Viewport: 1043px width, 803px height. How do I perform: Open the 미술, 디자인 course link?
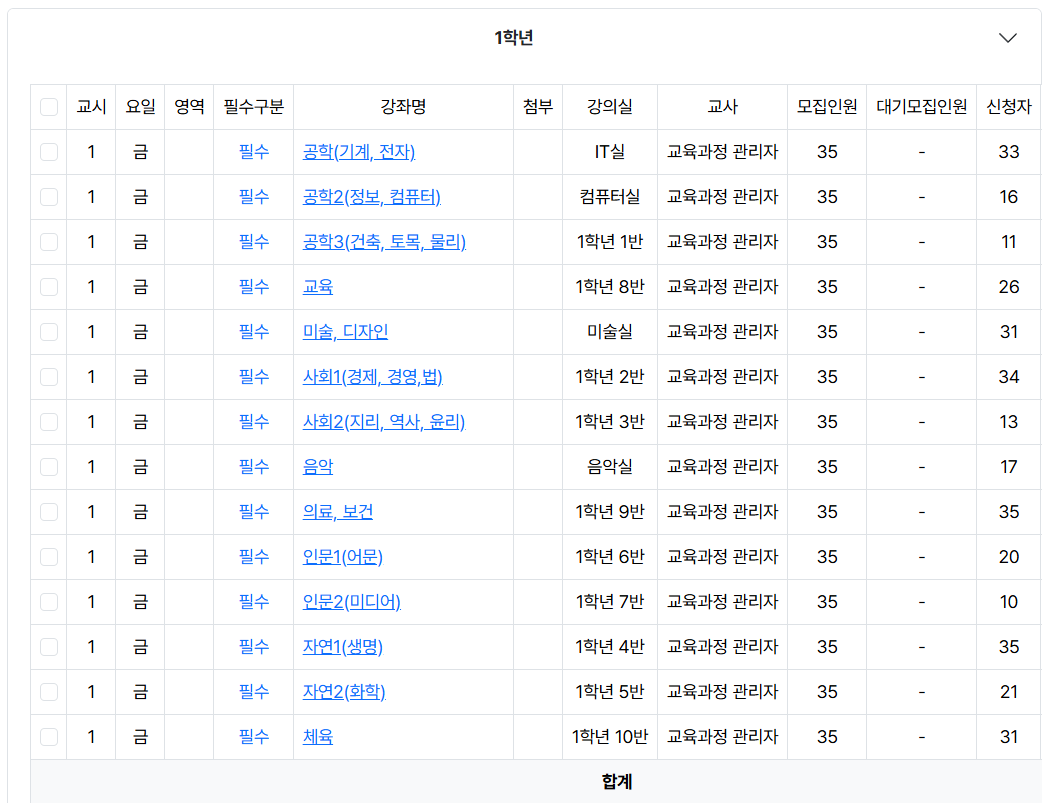[x=345, y=332]
